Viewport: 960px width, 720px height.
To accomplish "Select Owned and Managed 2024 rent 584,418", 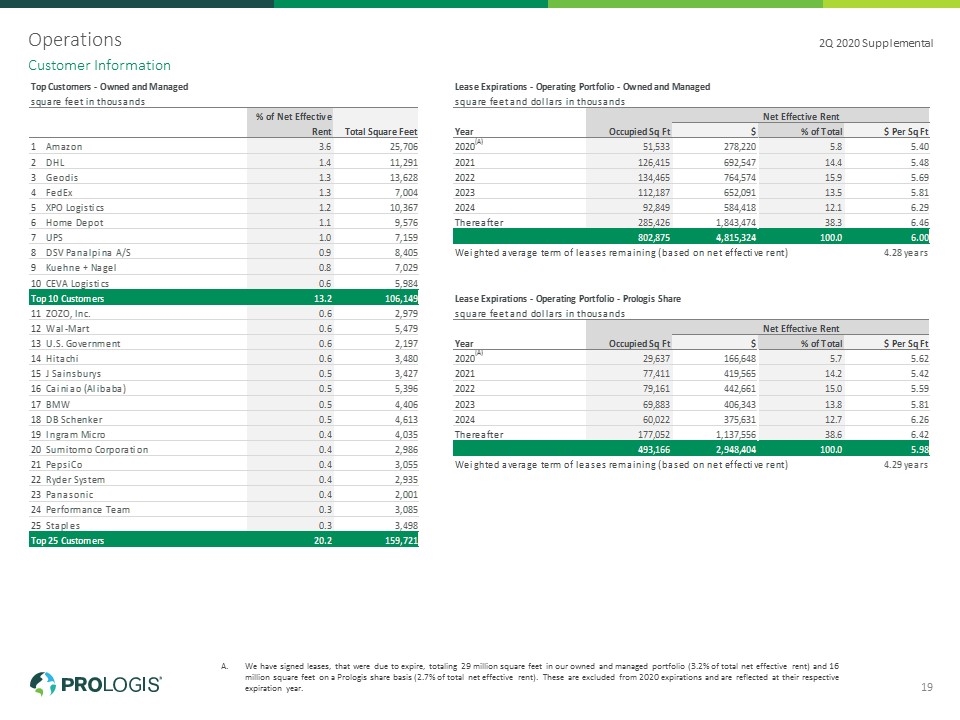I will pyautogui.click(x=740, y=208).
